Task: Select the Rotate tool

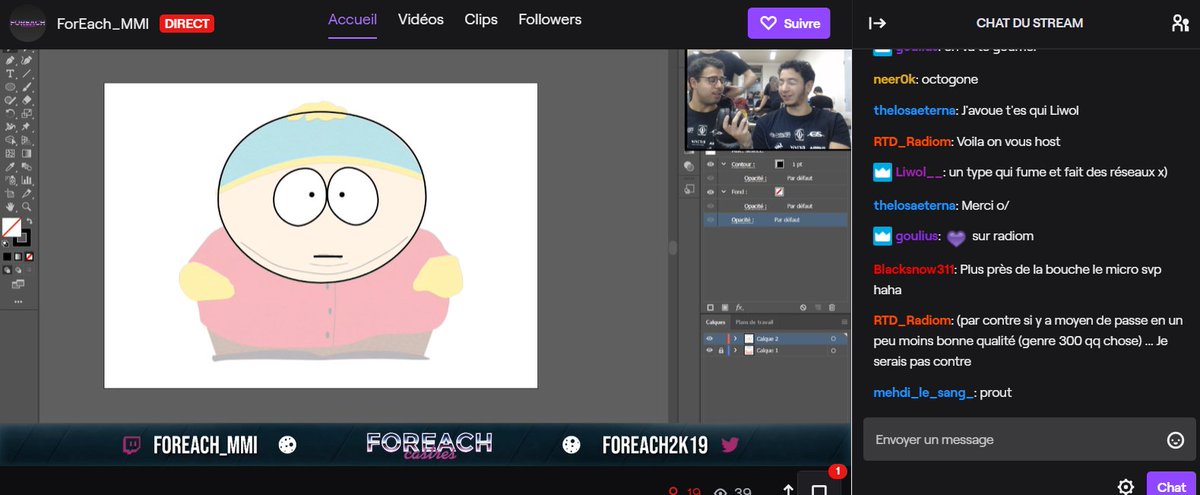Action: 10,112
